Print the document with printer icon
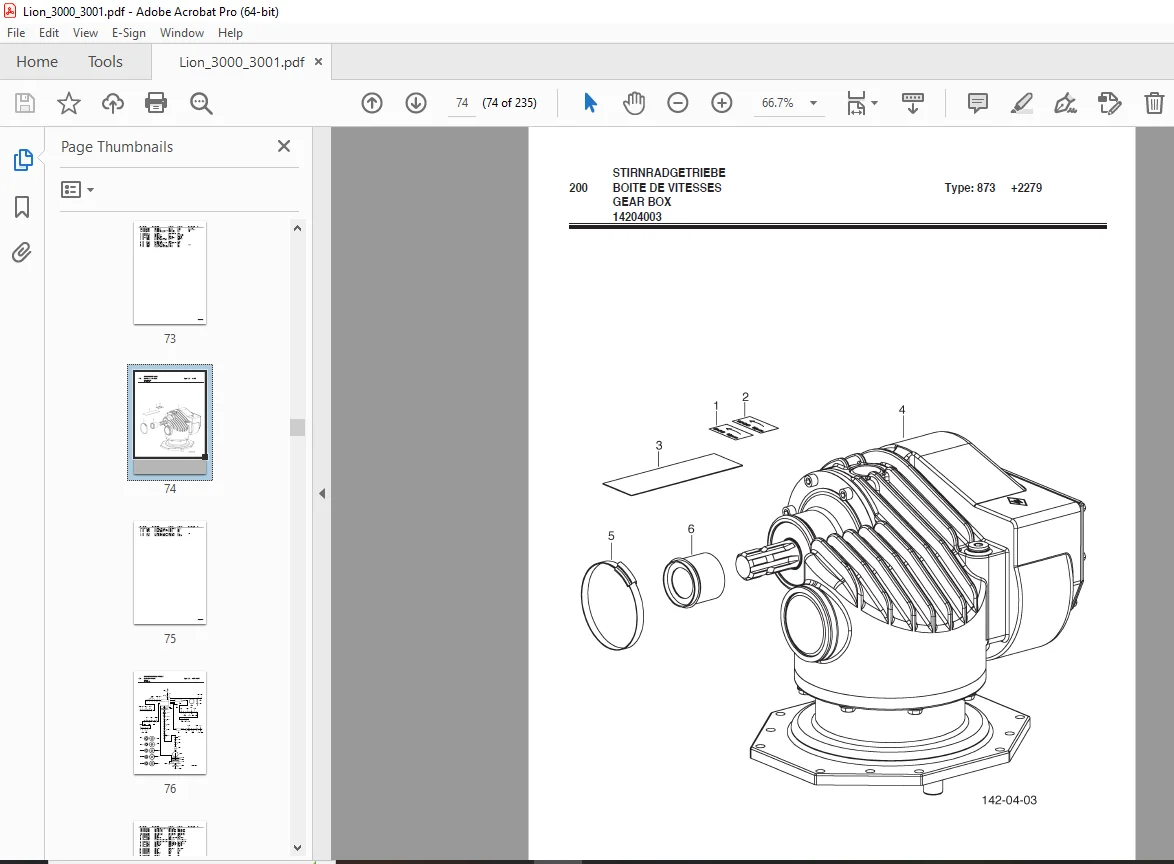The height and width of the screenshot is (864, 1174). click(156, 103)
